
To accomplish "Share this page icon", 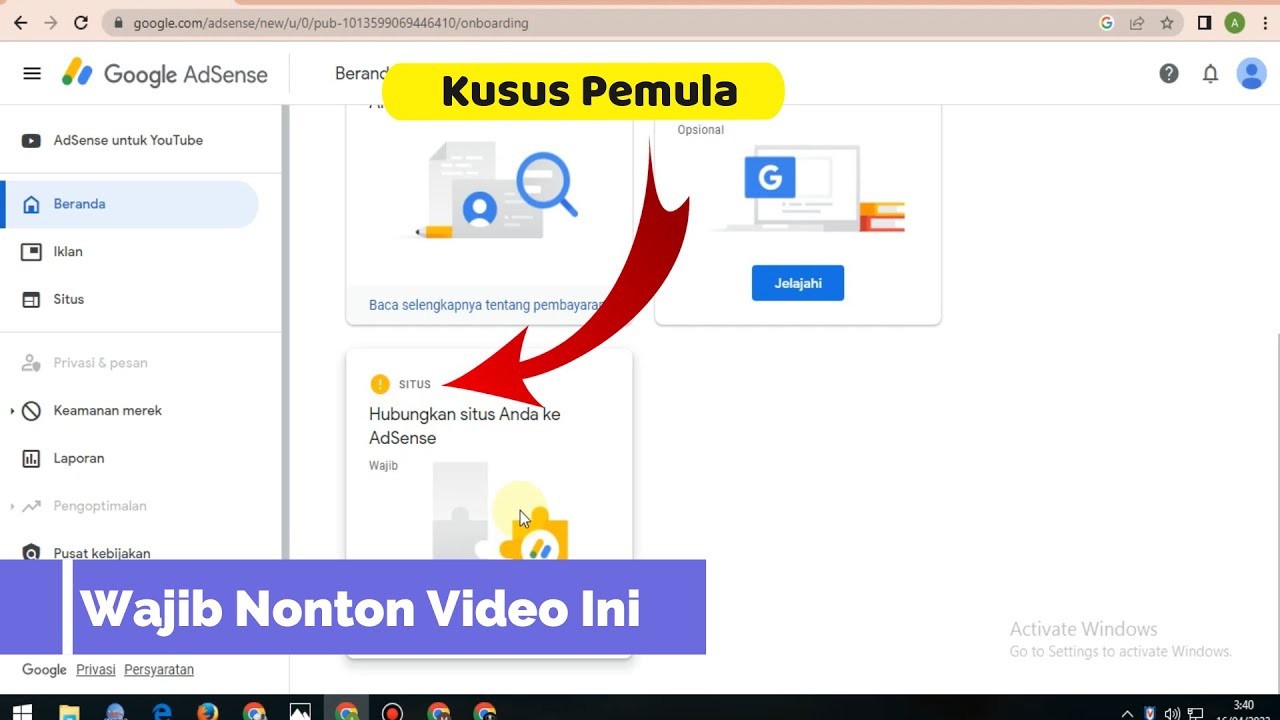I will pos(1137,22).
